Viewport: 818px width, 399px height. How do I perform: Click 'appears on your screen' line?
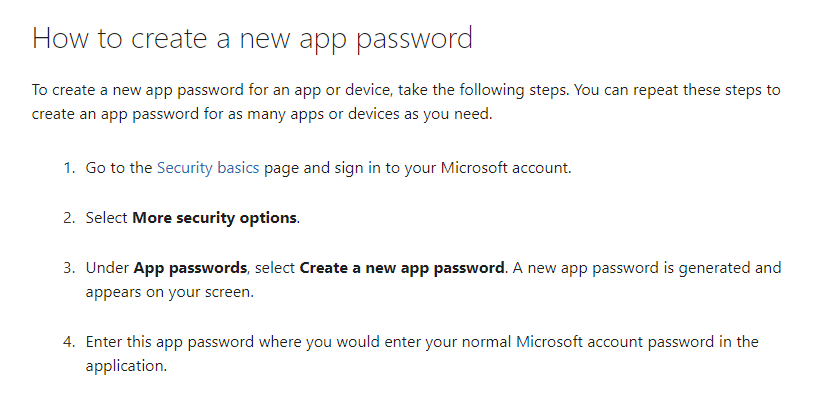170,292
